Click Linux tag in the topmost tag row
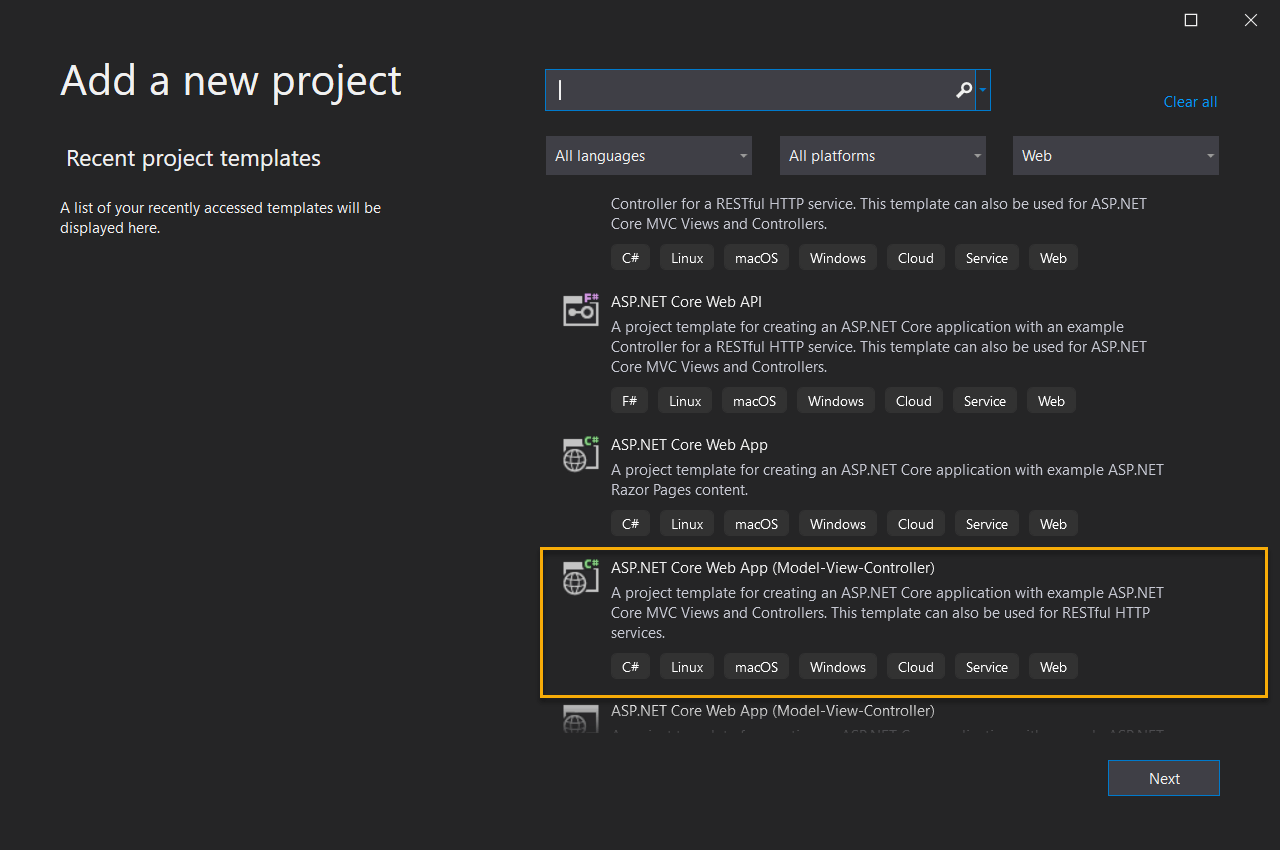Viewport: 1280px width, 850px height. pyautogui.click(x=687, y=258)
